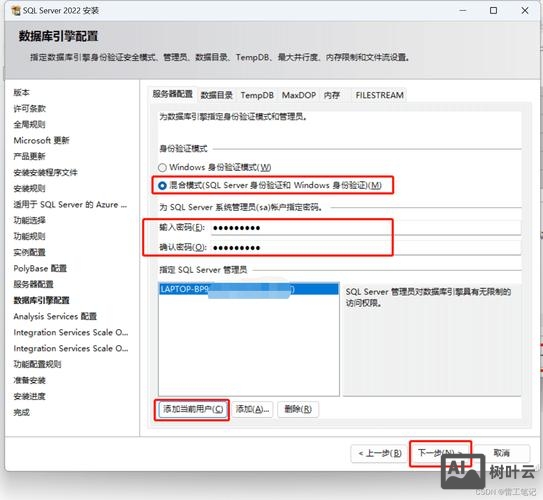Click Analysis Services 配置 step
This screenshot has width=543, height=500.
pos(55,316)
